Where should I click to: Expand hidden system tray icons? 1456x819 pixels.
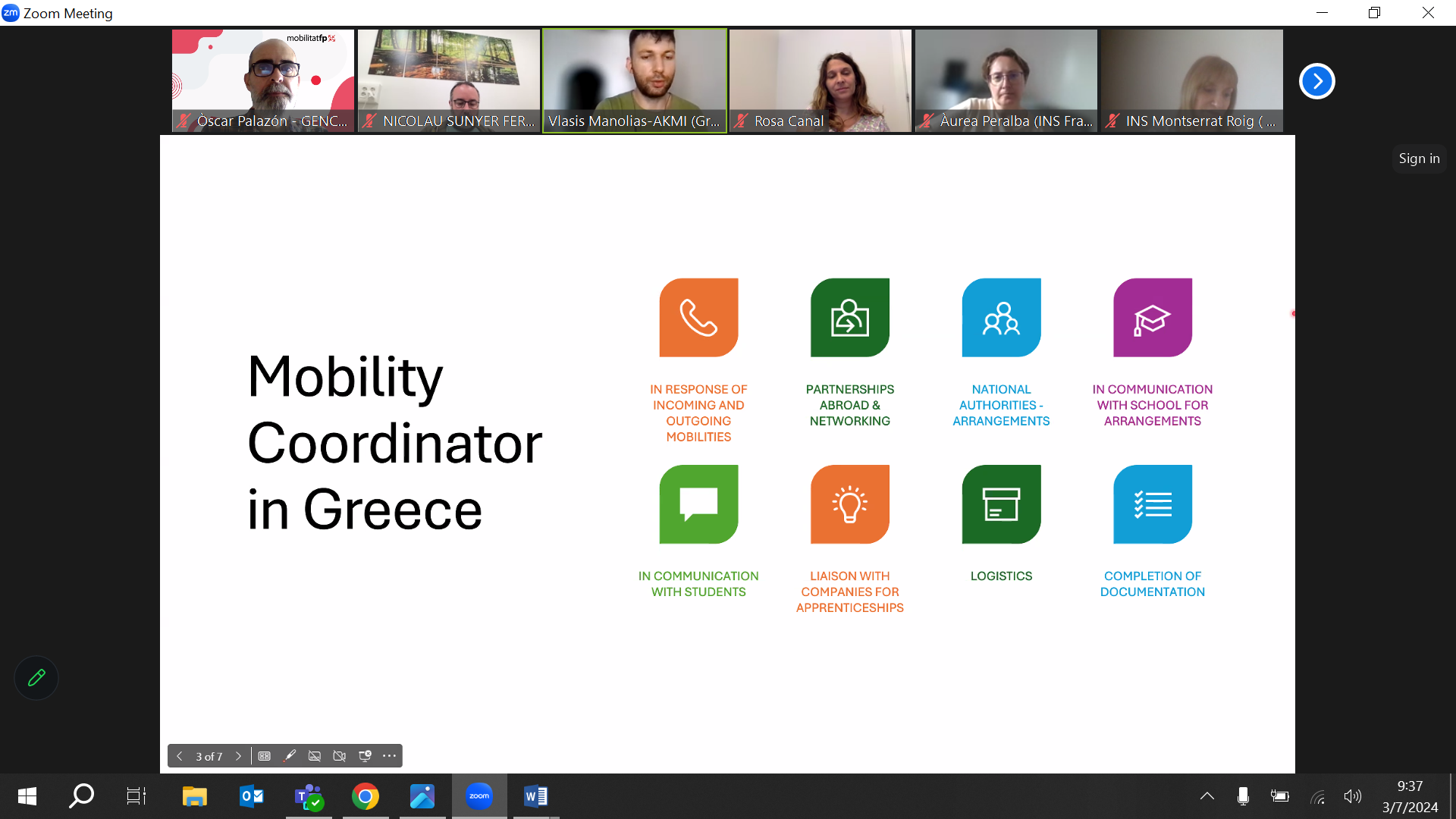coord(1207,796)
